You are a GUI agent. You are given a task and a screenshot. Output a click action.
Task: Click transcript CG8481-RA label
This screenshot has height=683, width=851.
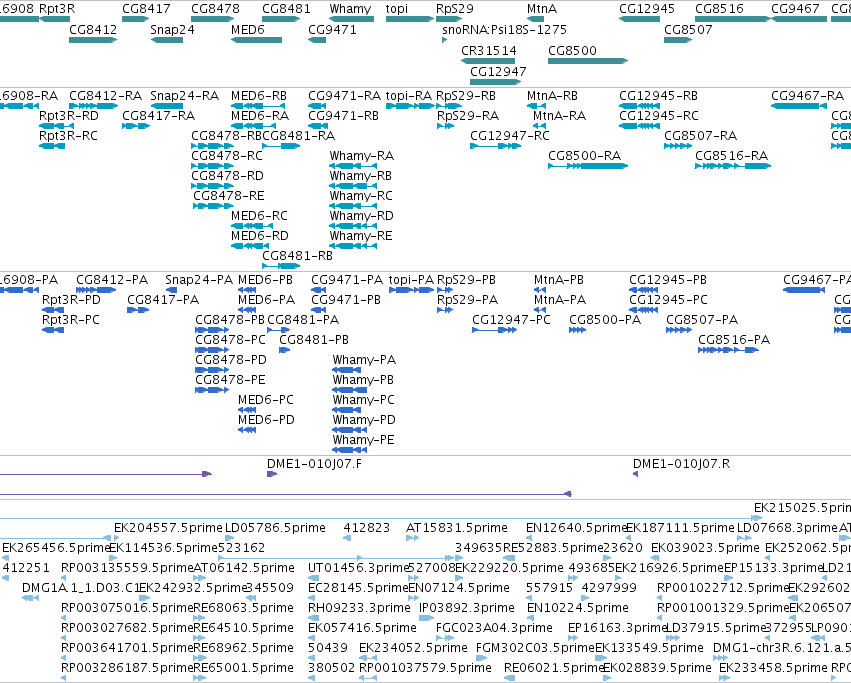[299, 136]
